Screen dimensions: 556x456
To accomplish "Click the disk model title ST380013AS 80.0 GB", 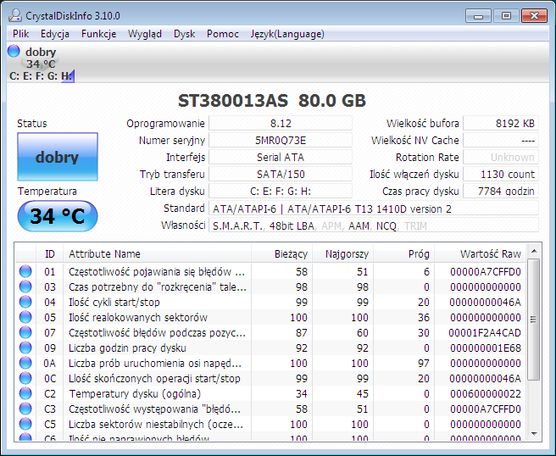I will pyautogui.click(x=272, y=101).
